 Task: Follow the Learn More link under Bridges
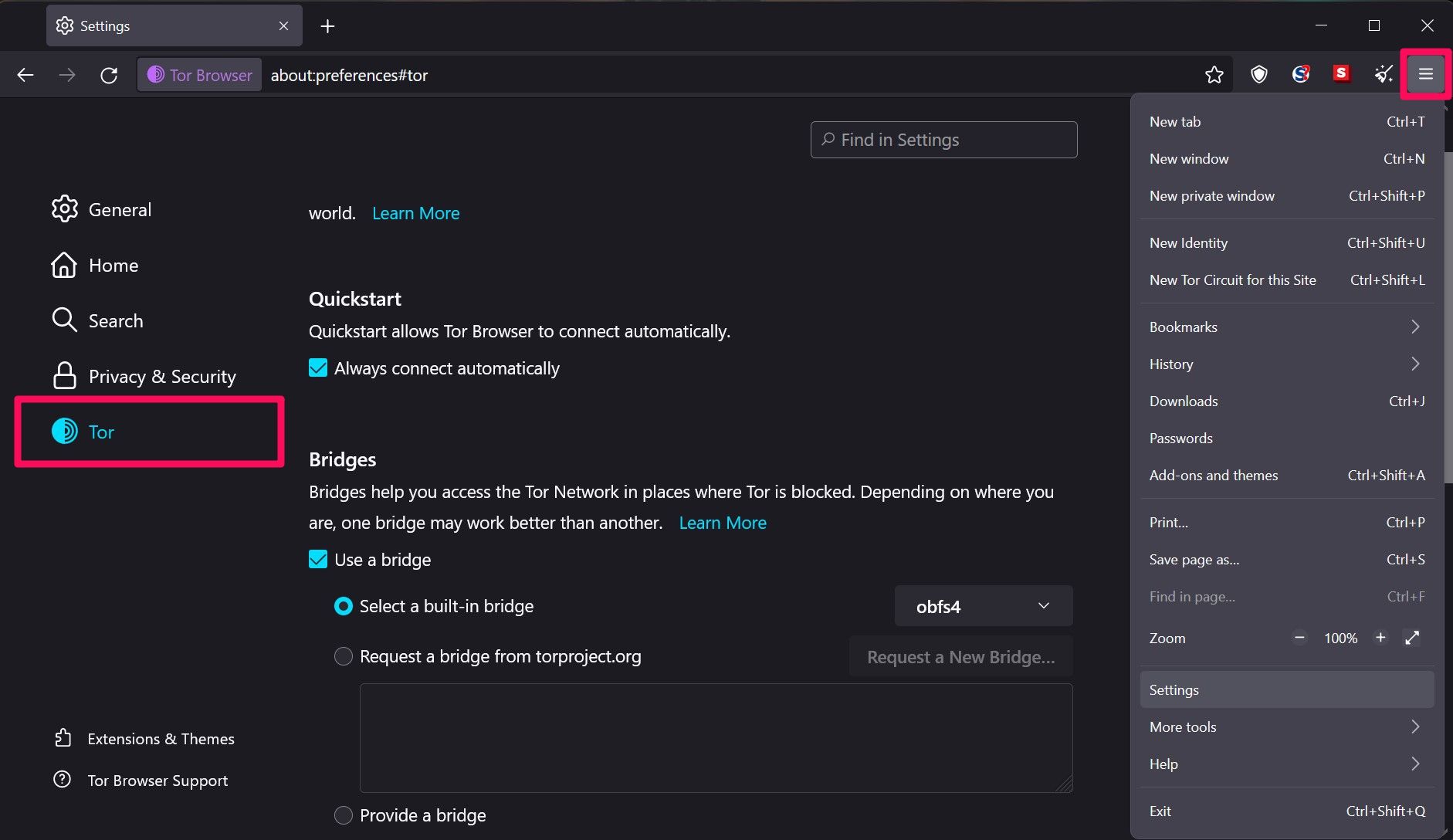click(x=723, y=523)
